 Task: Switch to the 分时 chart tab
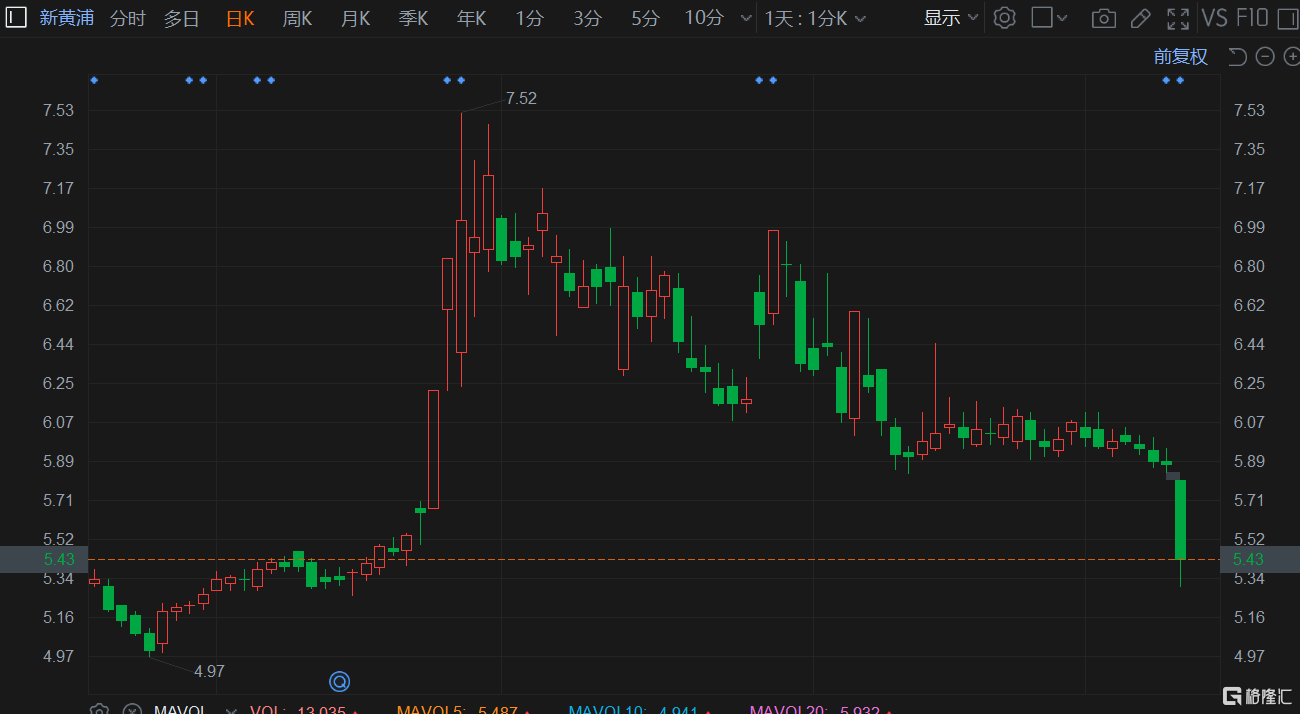pyautogui.click(x=127, y=18)
